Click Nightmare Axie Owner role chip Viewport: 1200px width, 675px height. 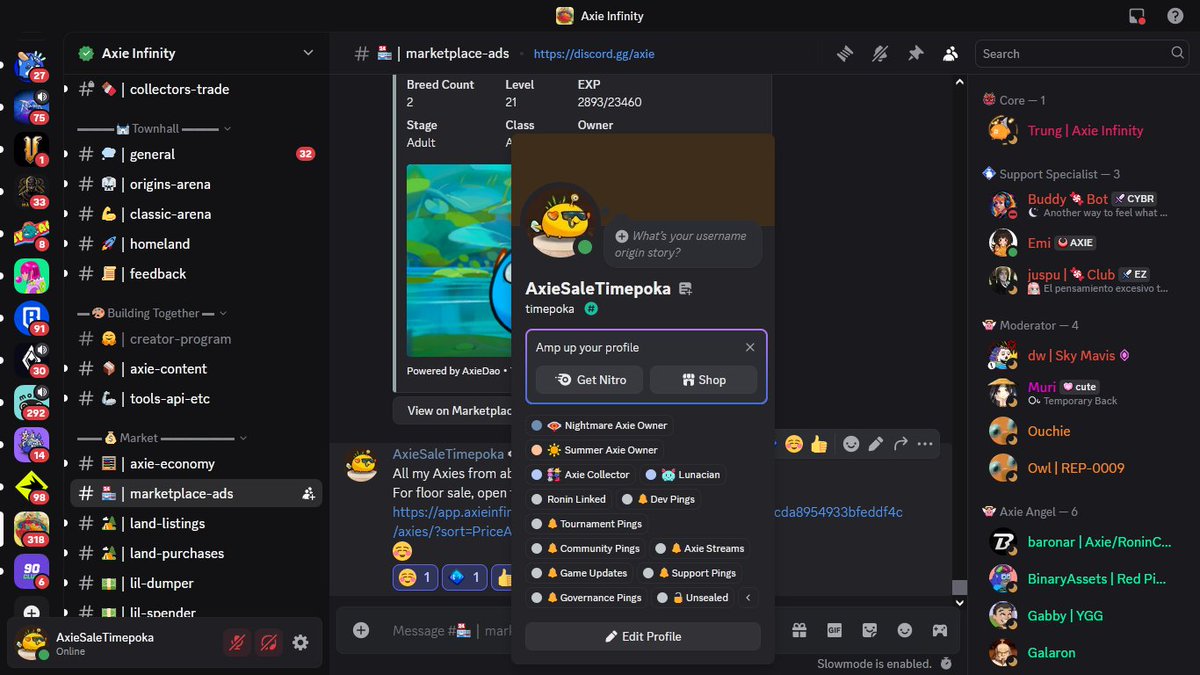(x=599, y=425)
